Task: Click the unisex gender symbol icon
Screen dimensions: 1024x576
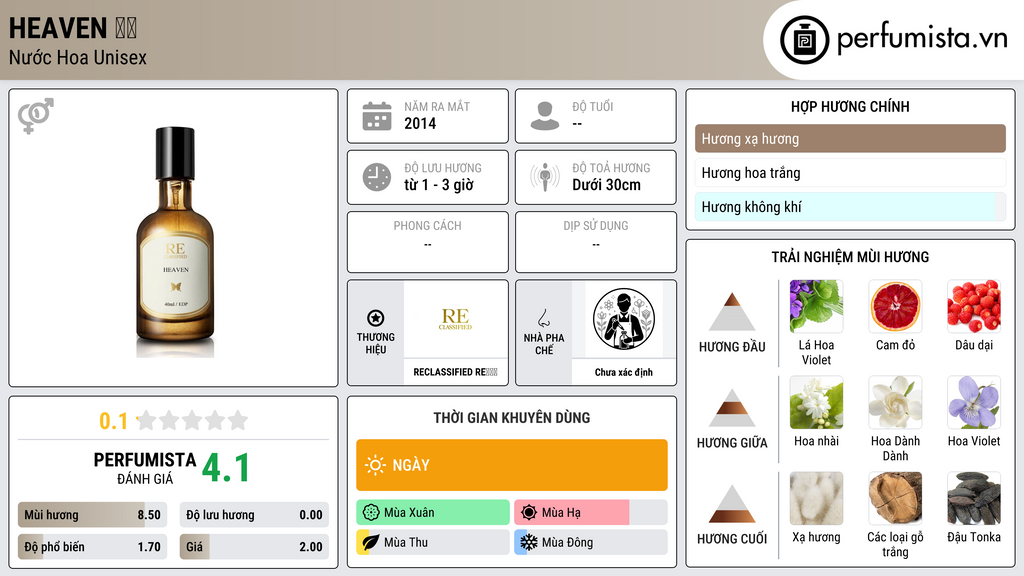Action: [x=36, y=116]
